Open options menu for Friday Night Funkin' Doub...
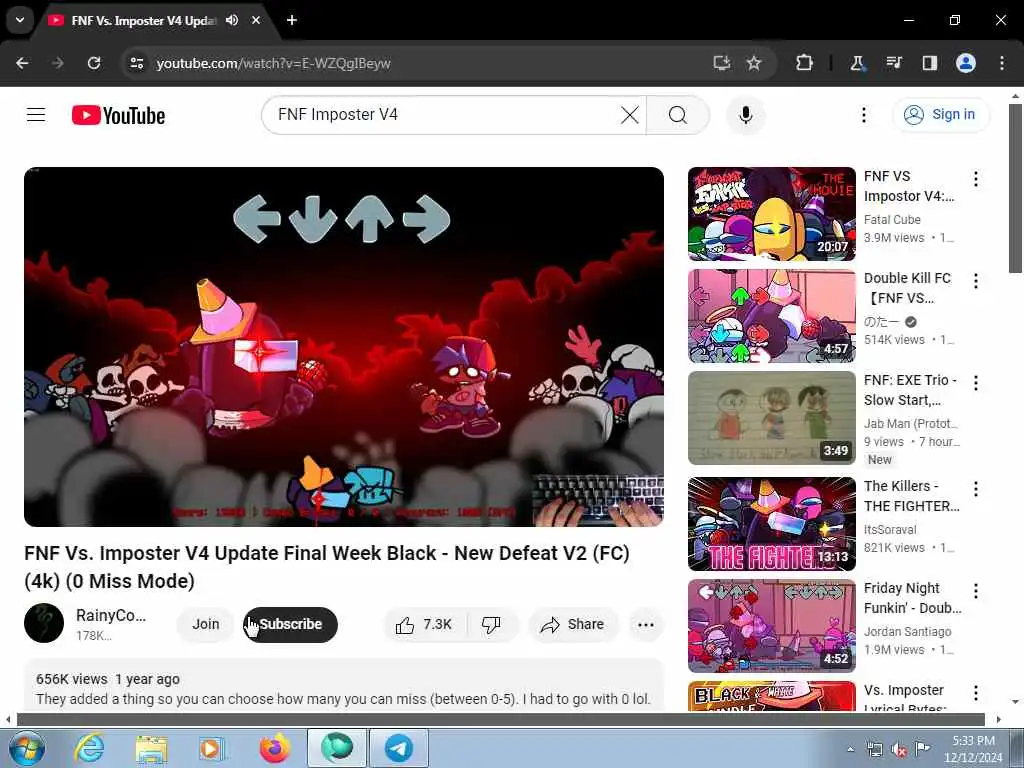 tap(976, 591)
